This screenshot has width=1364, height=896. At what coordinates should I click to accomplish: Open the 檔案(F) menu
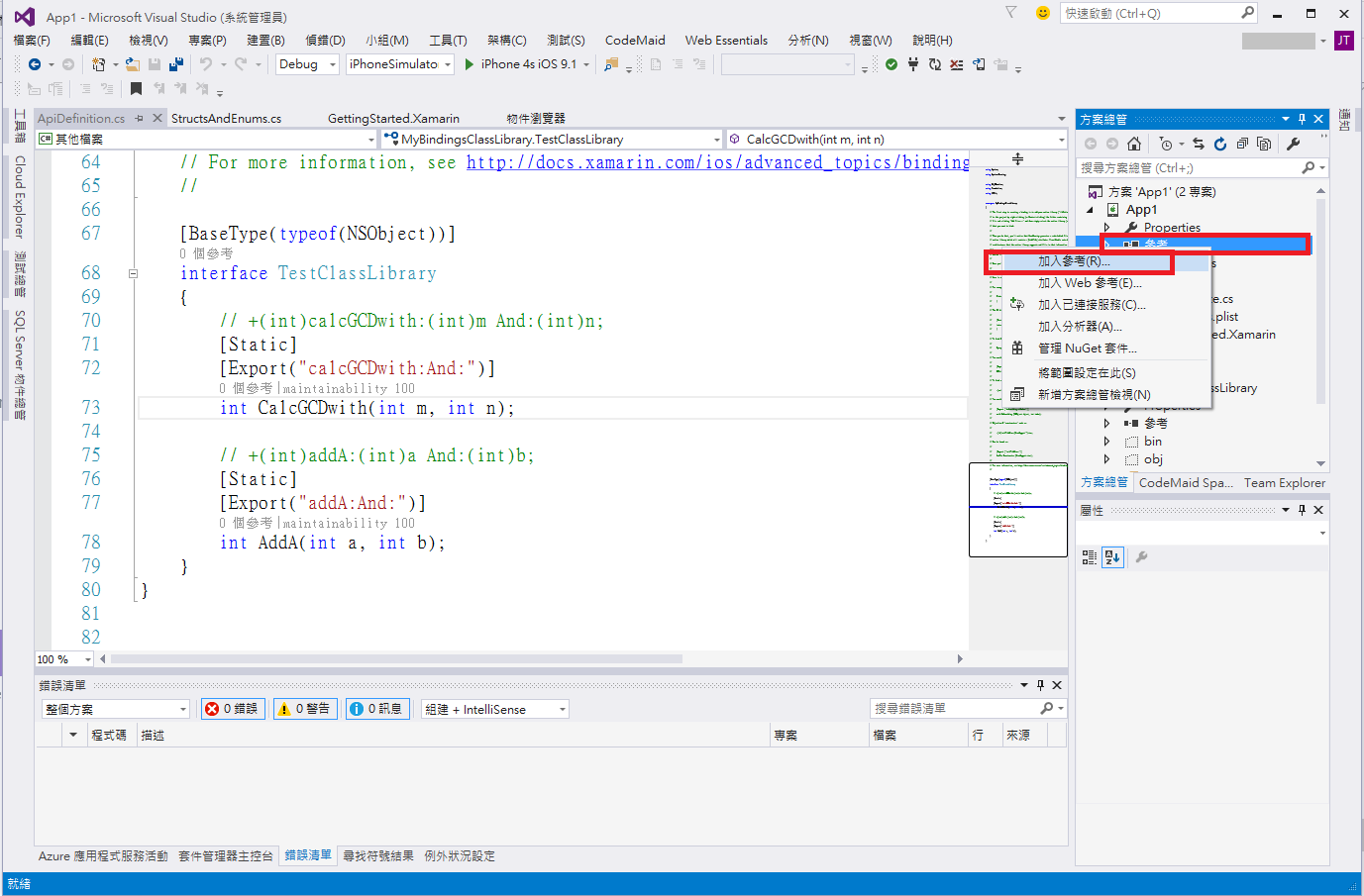(x=32, y=41)
